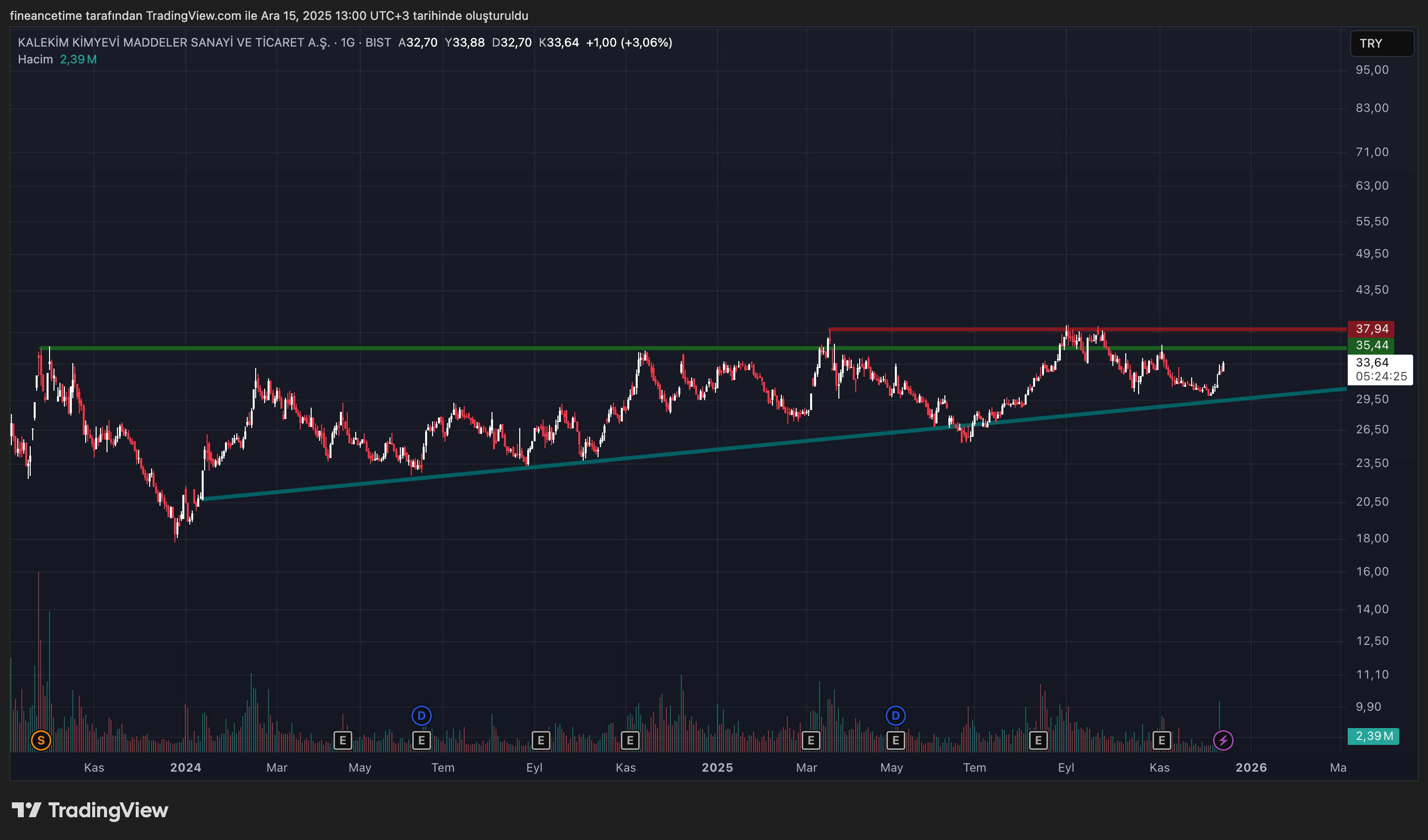Click the teal 2,39M volume label
Screen dimensions: 1428x840
click(x=1373, y=736)
